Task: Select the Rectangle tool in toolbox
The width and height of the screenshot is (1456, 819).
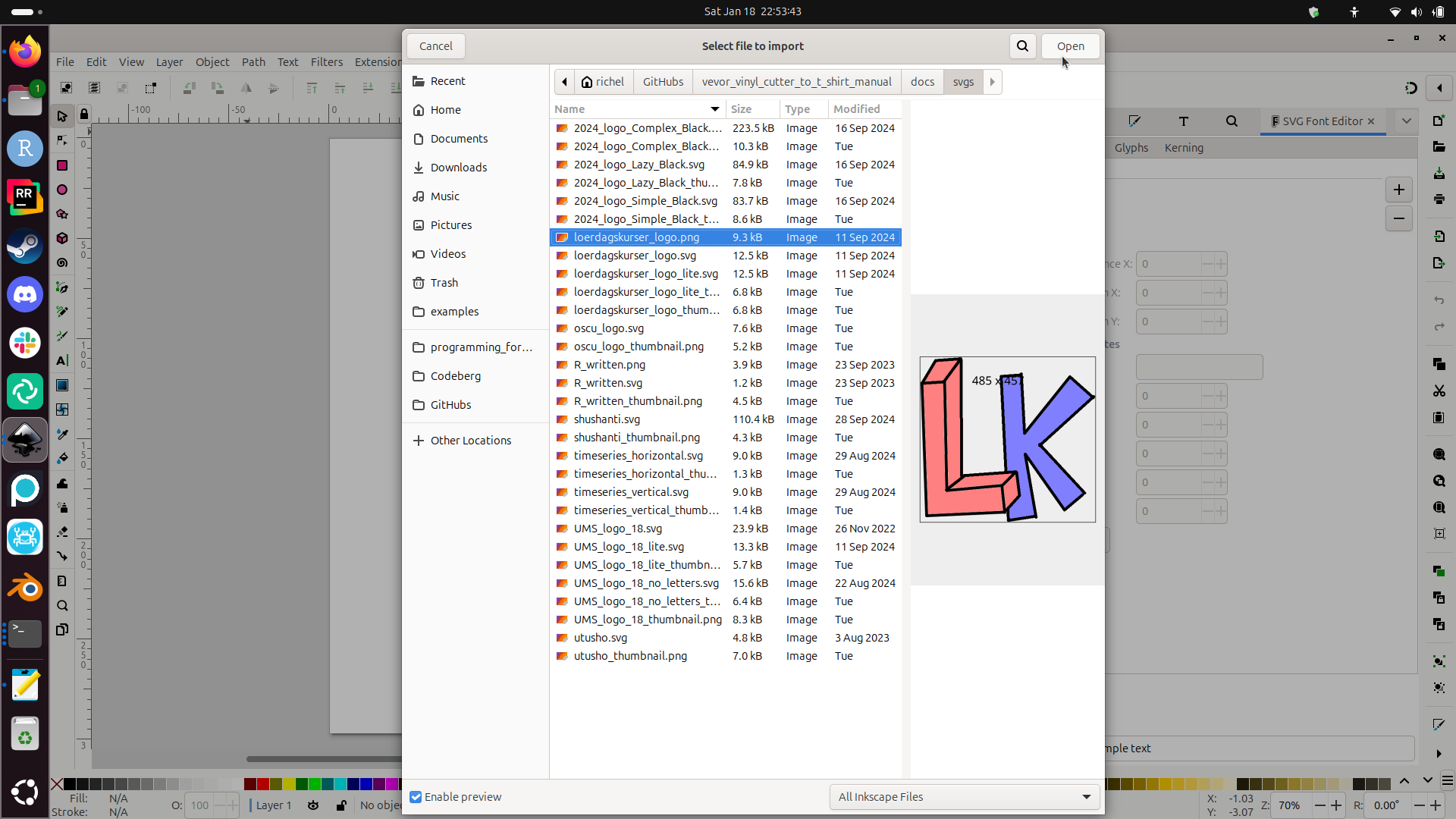Action: [62, 165]
